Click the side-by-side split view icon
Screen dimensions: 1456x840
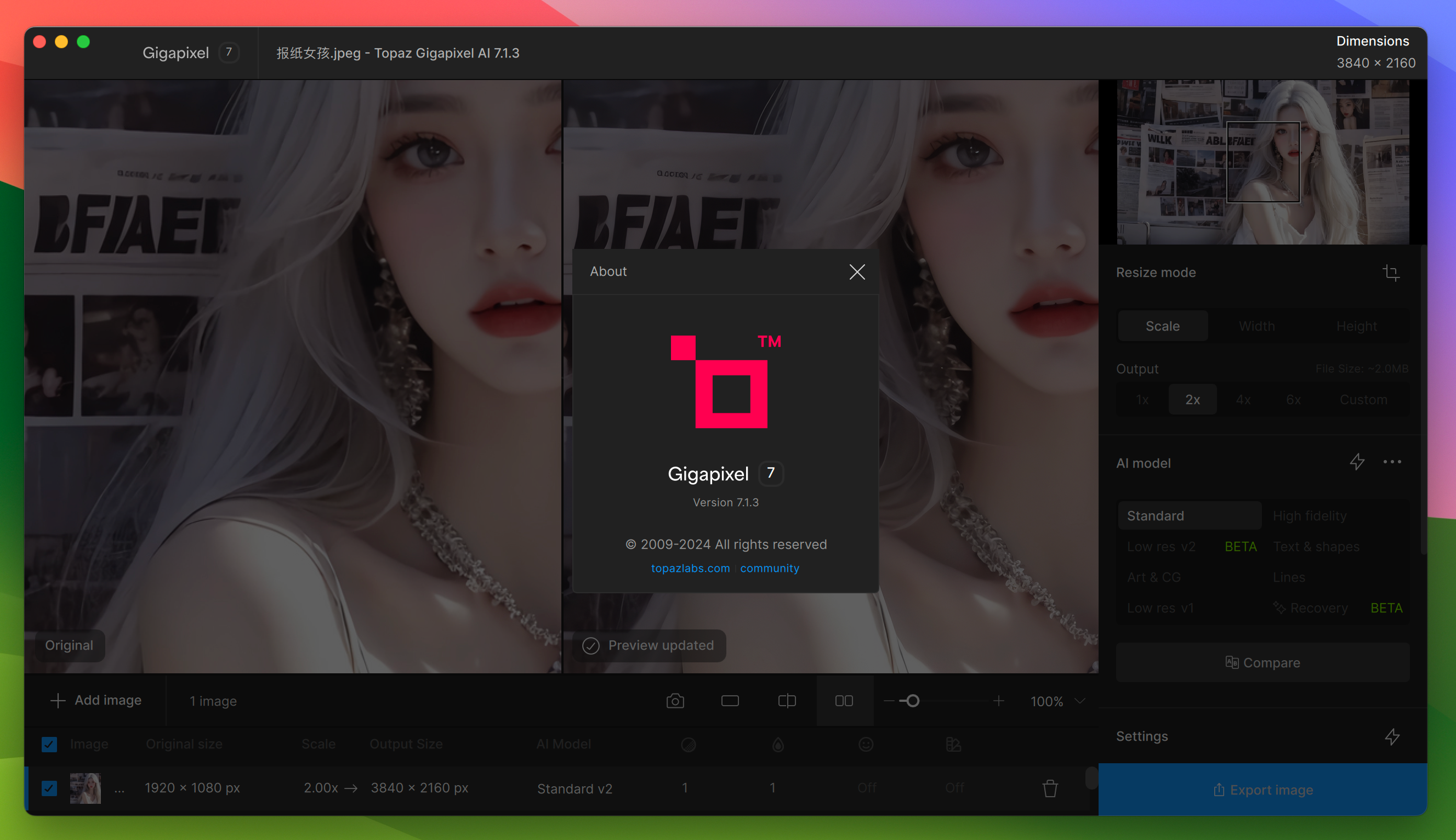[842, 700]
